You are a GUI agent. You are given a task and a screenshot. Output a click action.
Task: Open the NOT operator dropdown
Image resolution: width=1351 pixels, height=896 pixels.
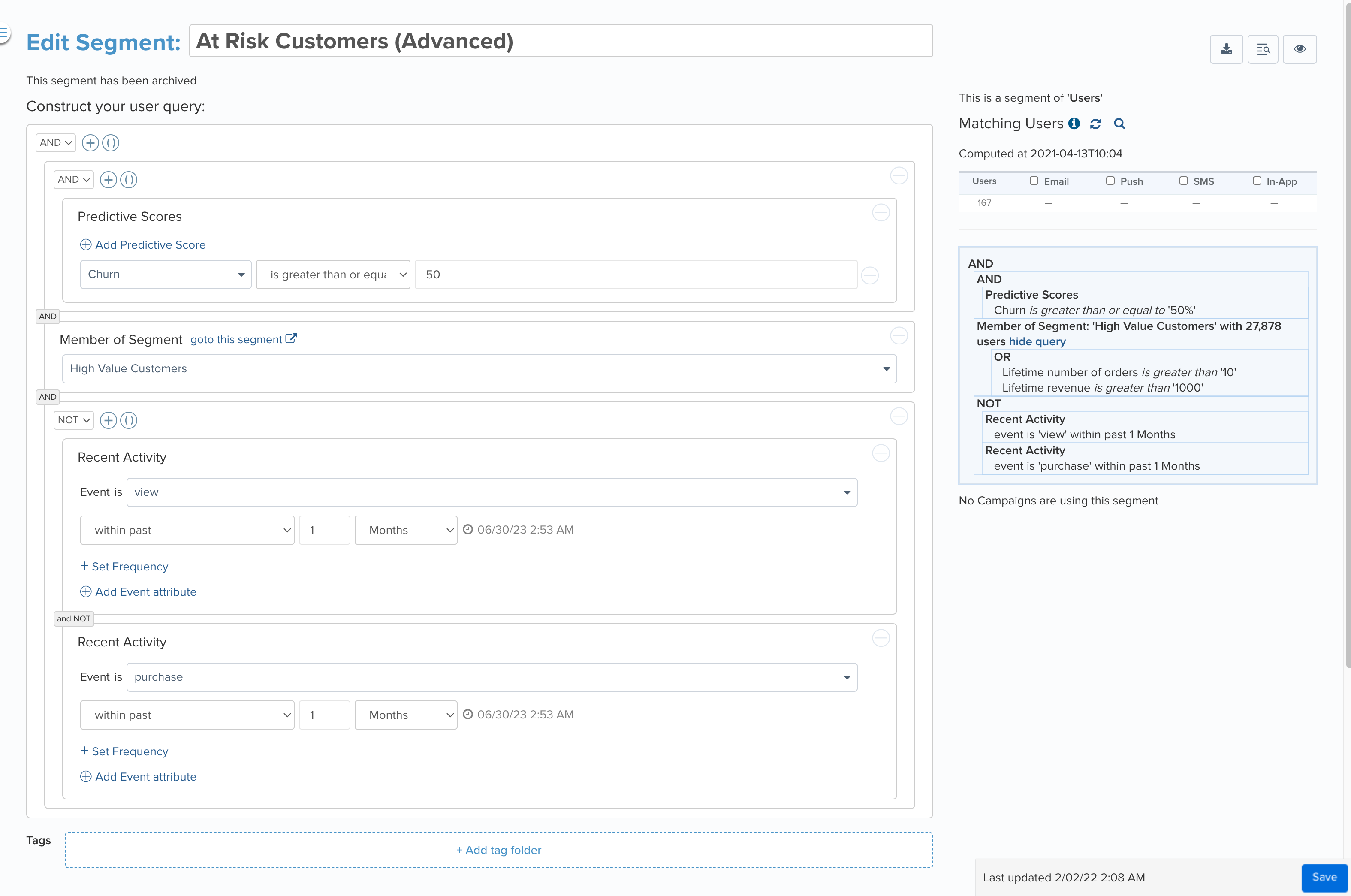(73, 421)
